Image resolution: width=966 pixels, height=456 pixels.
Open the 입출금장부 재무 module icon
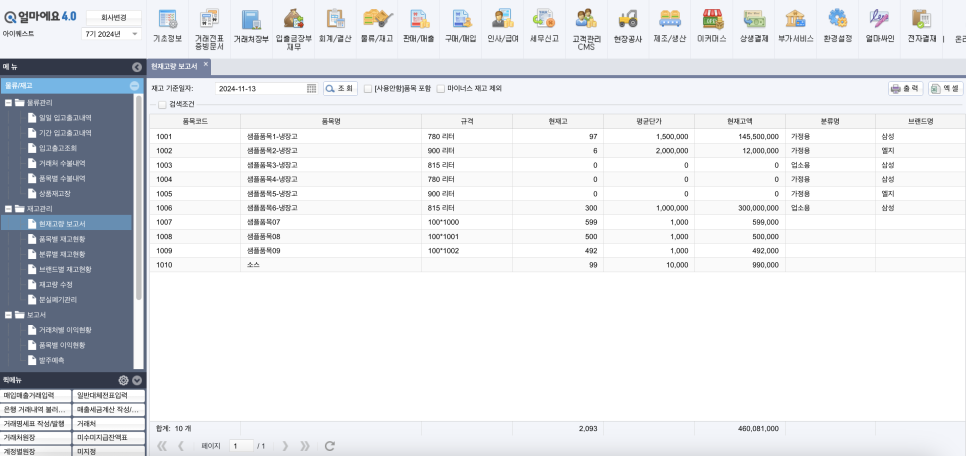tap(293, 28)
